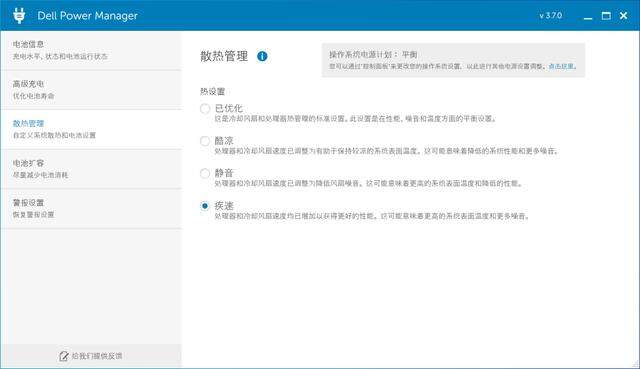Screen dimensions: 640x369
Task: Open the 电池信息 sidebar tab
Action: pyautogui.click(x=91, y=50)
